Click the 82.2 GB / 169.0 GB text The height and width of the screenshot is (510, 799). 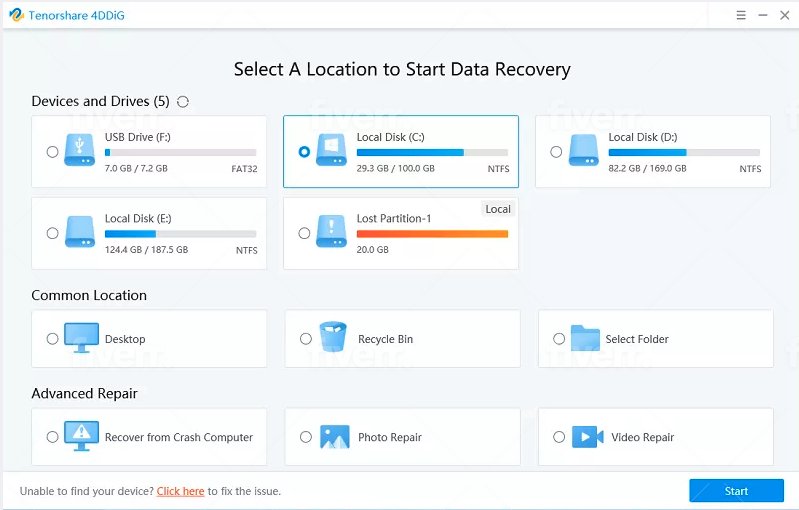[x=647, y=168]
